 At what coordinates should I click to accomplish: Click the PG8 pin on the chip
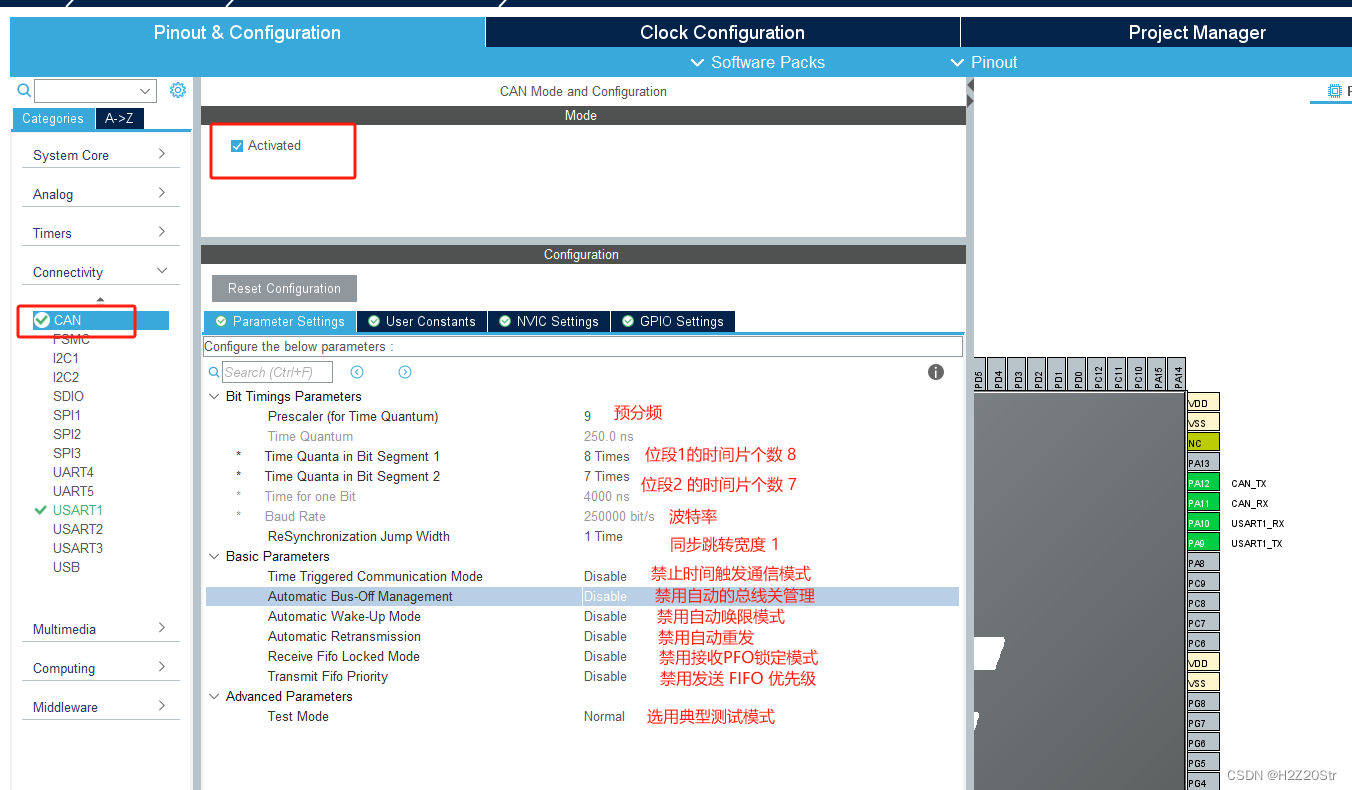[1203, 703]
